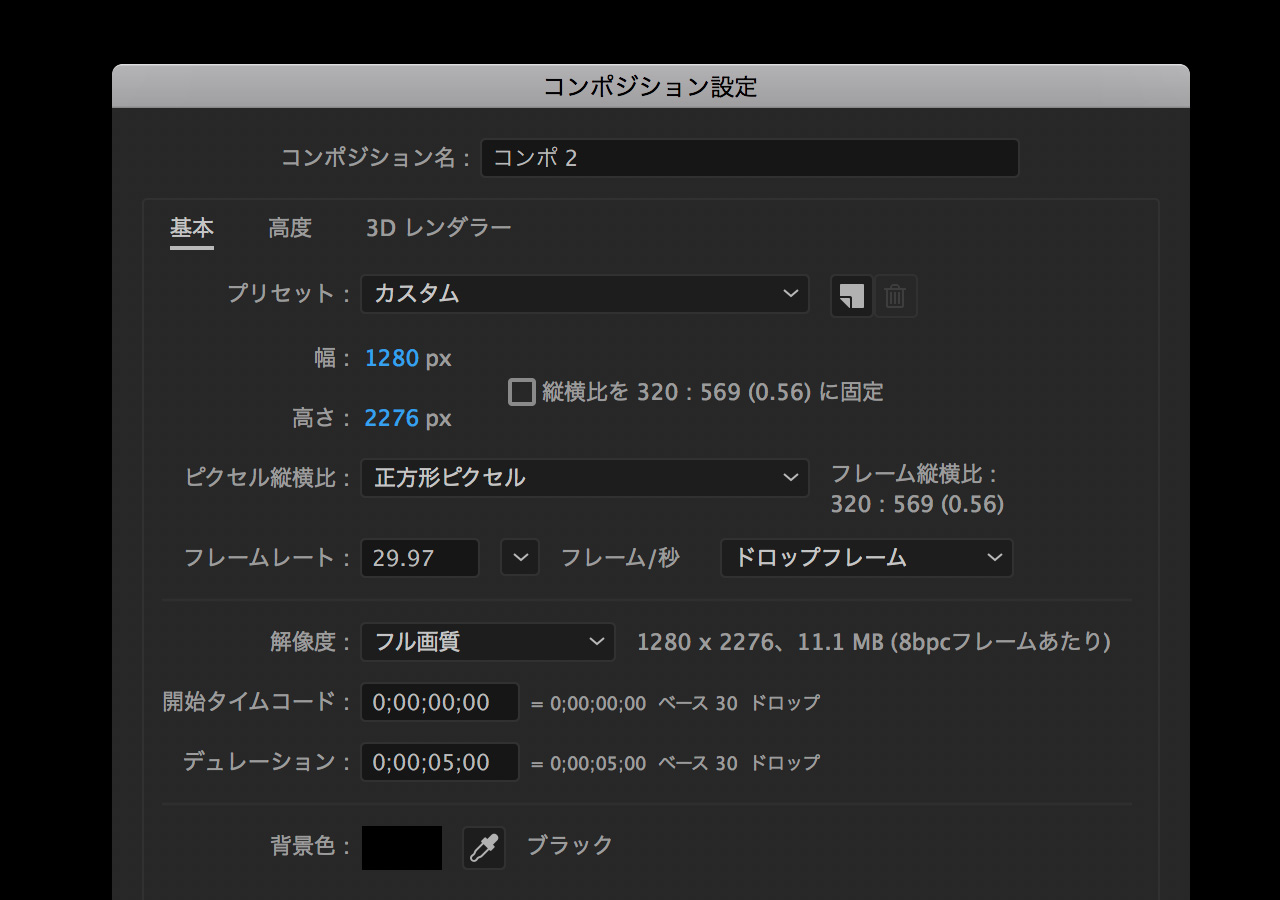
Task: Click the コンポジション設定 dialog title bar
Action: 650,87
